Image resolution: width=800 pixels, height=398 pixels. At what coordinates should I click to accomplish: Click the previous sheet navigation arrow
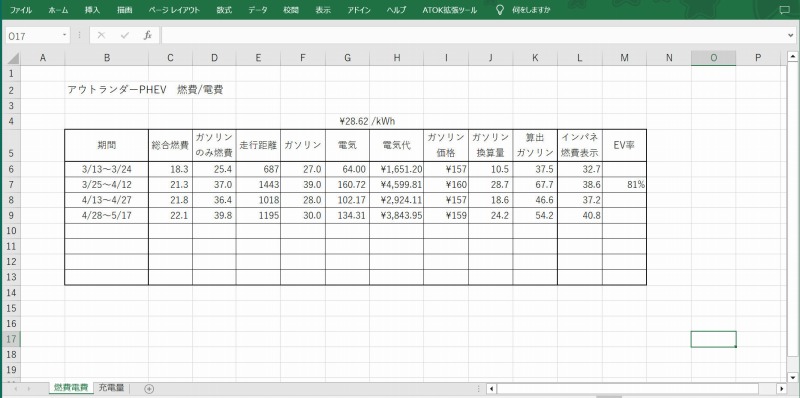15,389
